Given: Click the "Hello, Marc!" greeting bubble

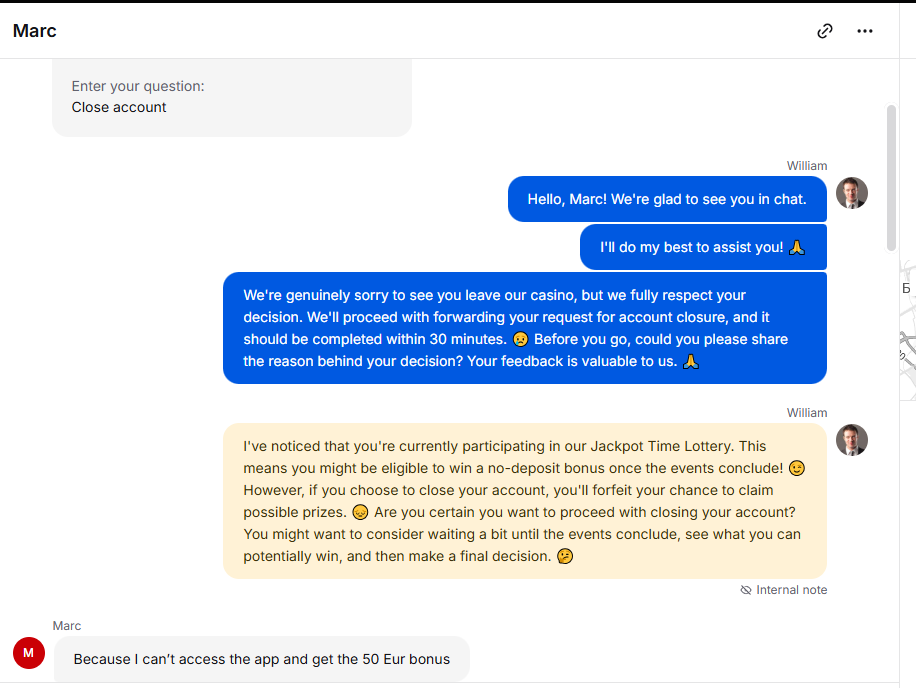Looking at the screenshot, I should pos(667,199).
